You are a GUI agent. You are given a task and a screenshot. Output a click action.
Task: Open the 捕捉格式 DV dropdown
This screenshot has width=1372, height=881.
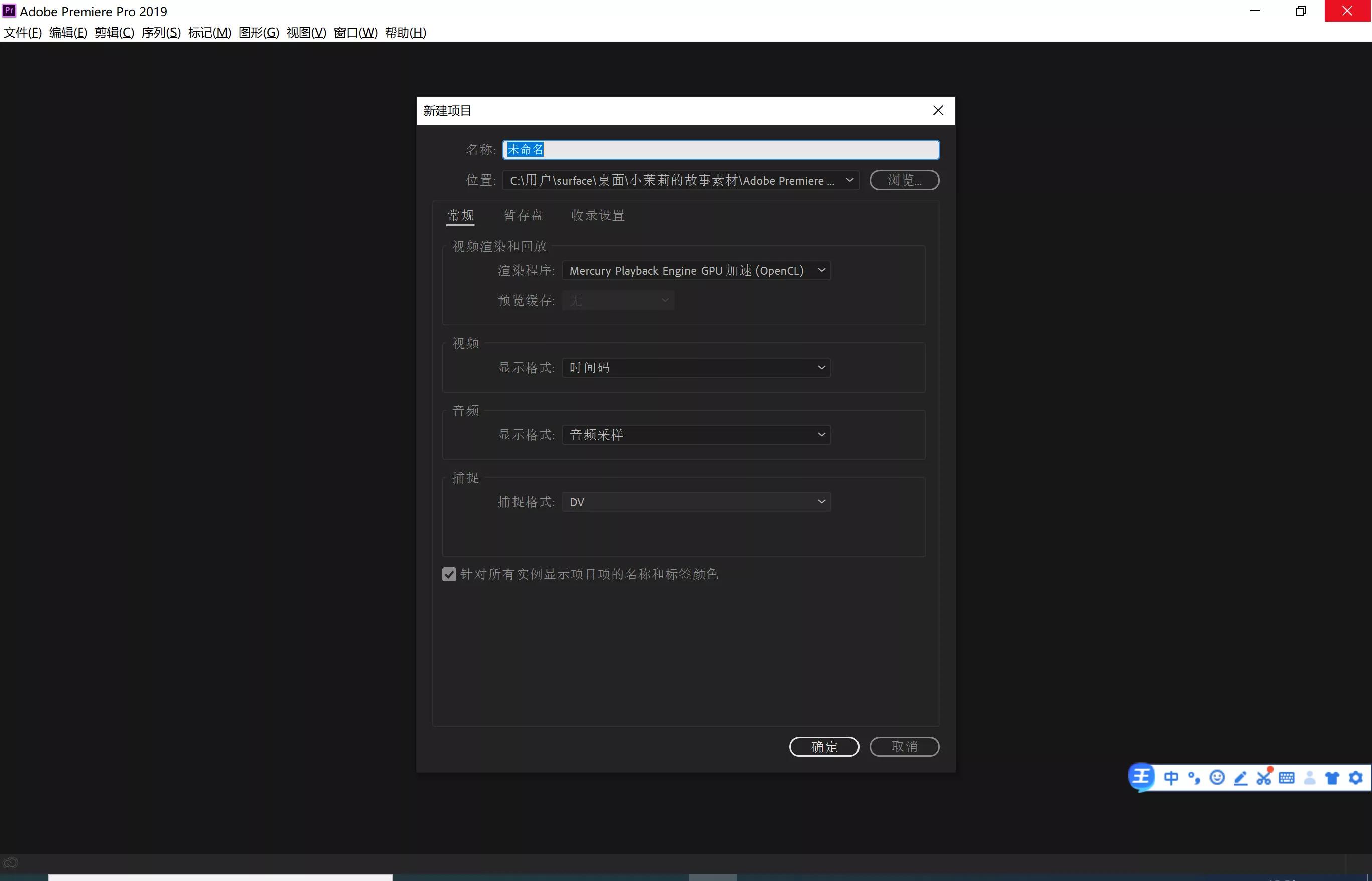pos(696,501)
